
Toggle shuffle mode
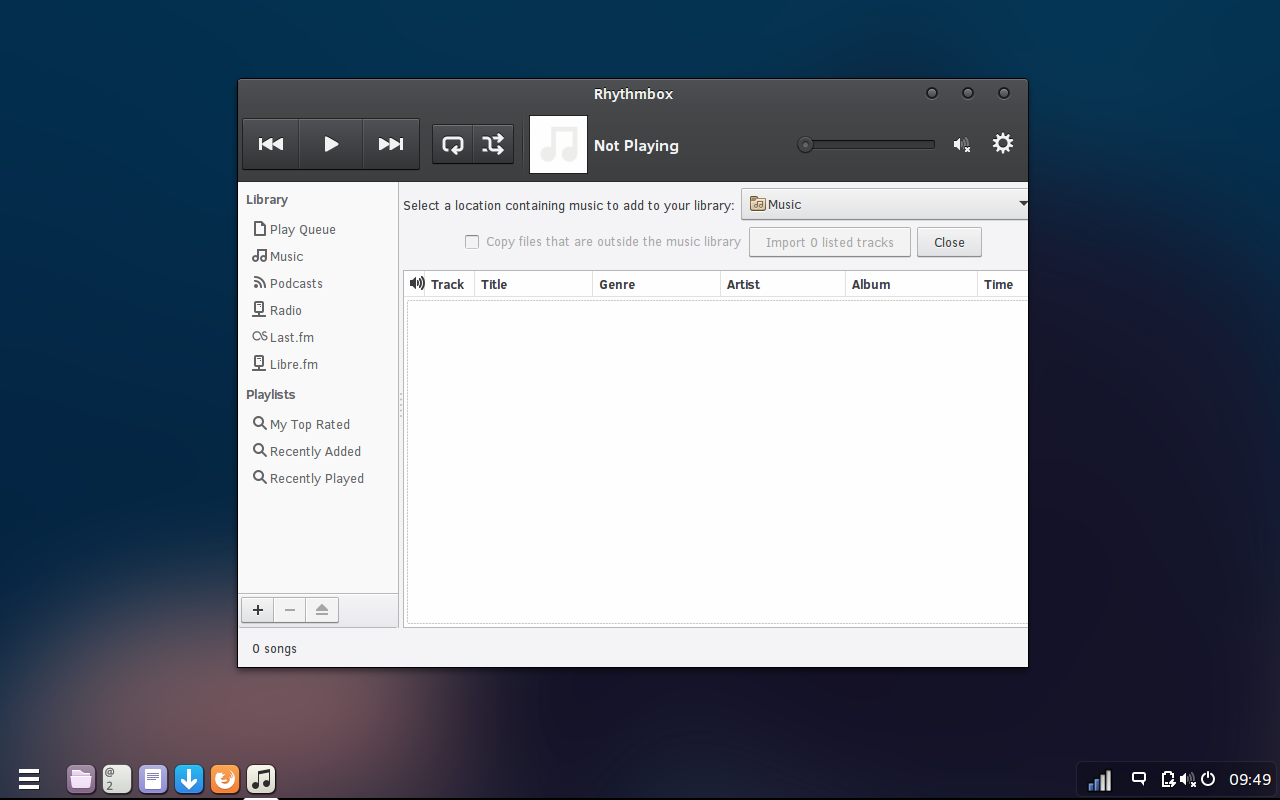pyautogui.click(x=493, y=144)
